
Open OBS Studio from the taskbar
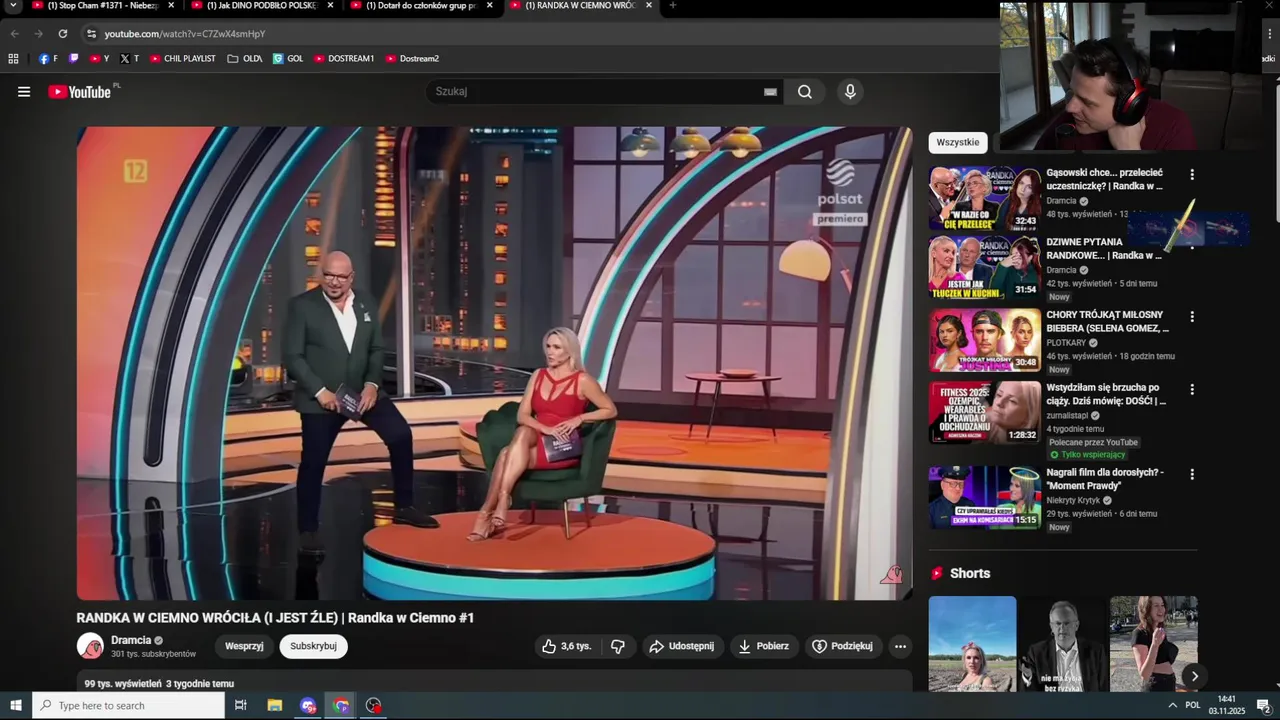pyautogui.click(x=374, y=706)
